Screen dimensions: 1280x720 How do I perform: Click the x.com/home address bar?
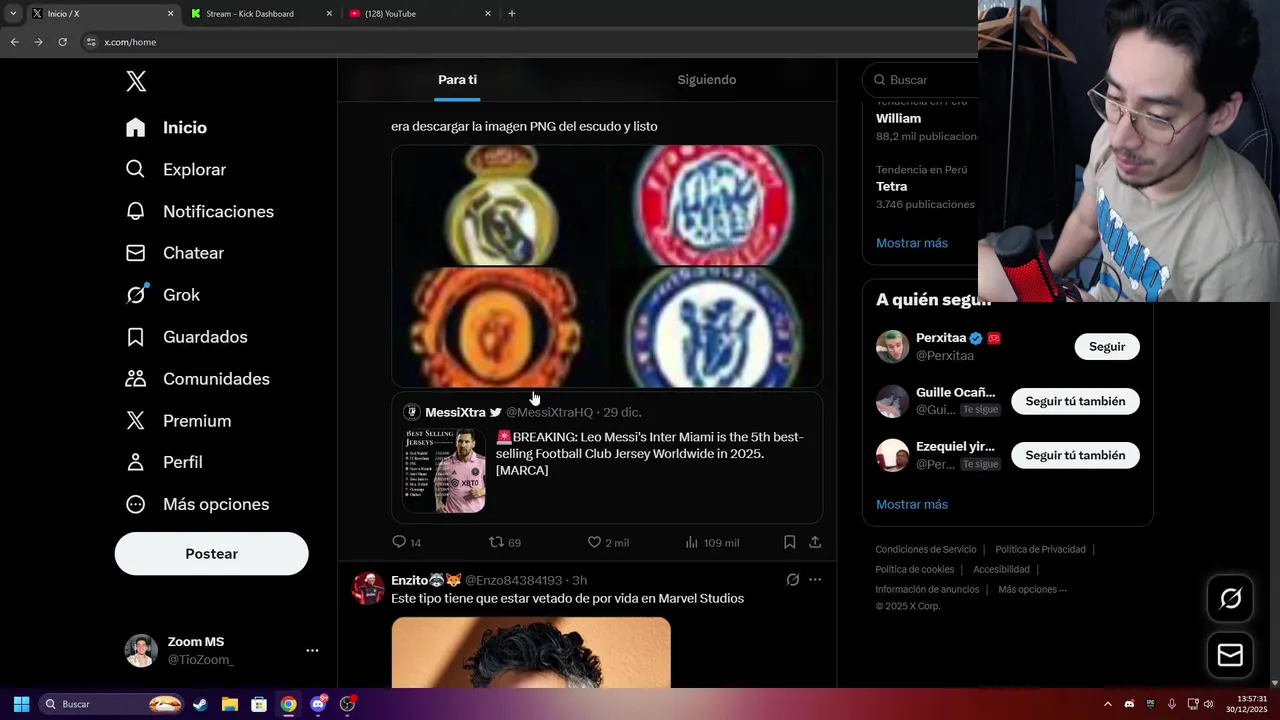(x=530, y=42)
